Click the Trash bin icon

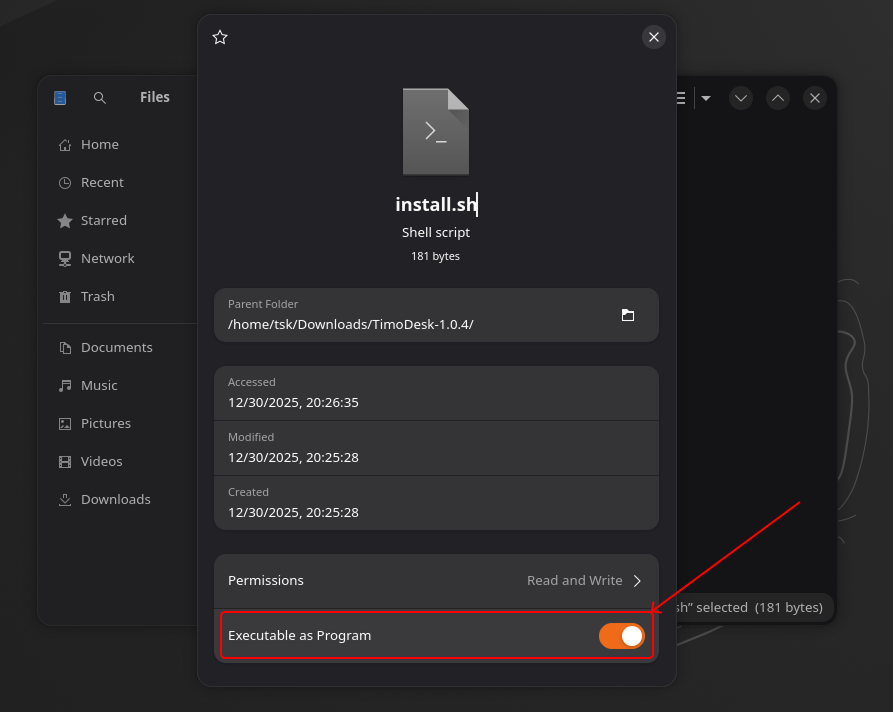(x=65, y=297)
